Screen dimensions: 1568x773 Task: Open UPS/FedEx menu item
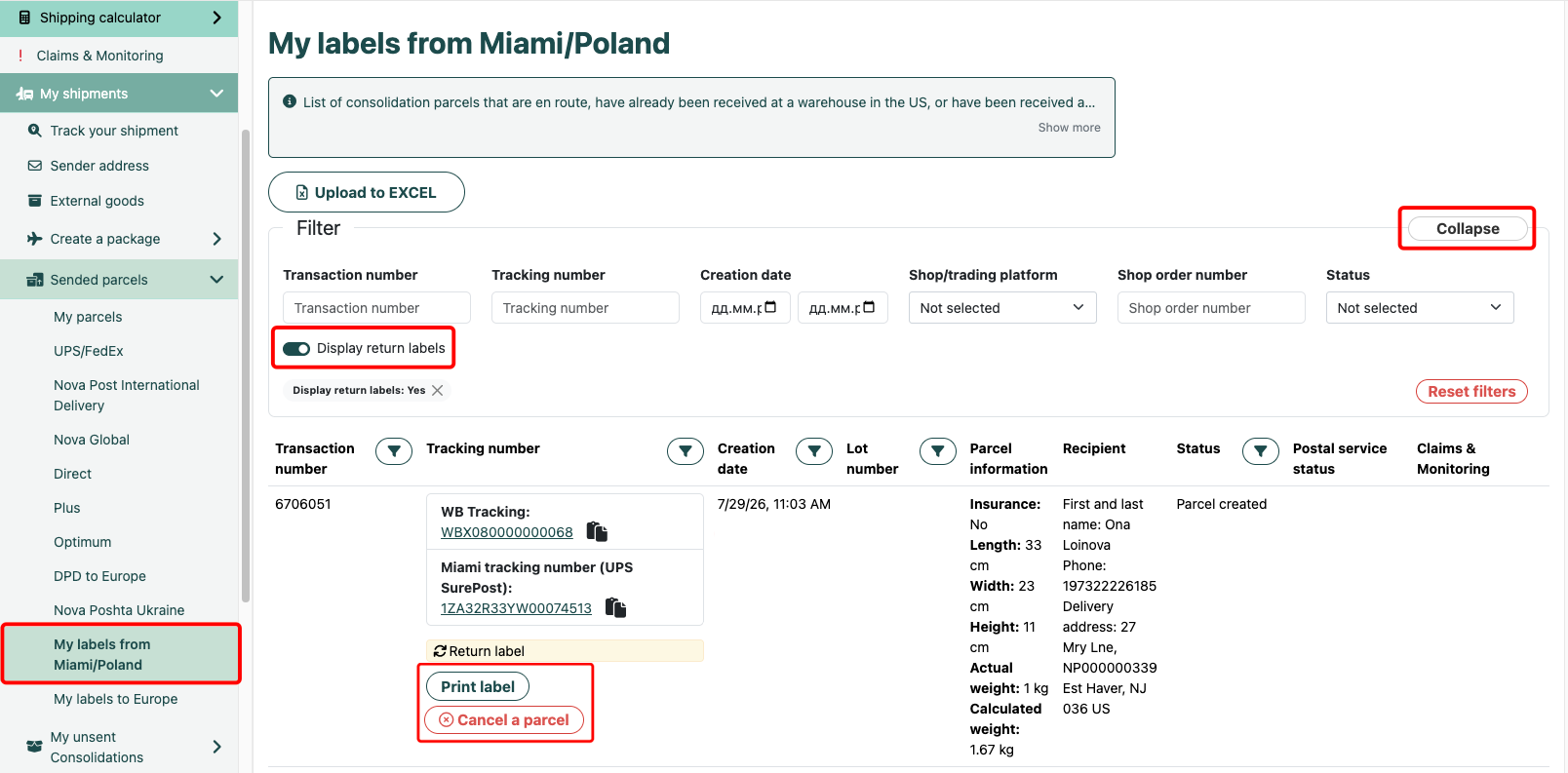[89, 351]
